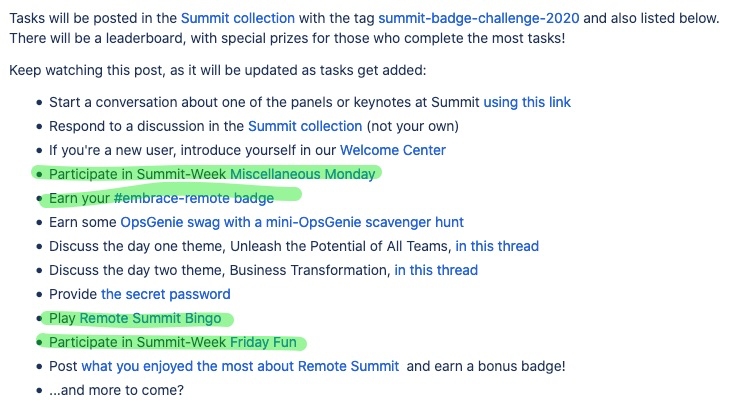Image resolution: width=730 pixels, height=408 pixels.
Task: Open the summit-badge-challenge-2020 tag link
Action: [479, 18]
